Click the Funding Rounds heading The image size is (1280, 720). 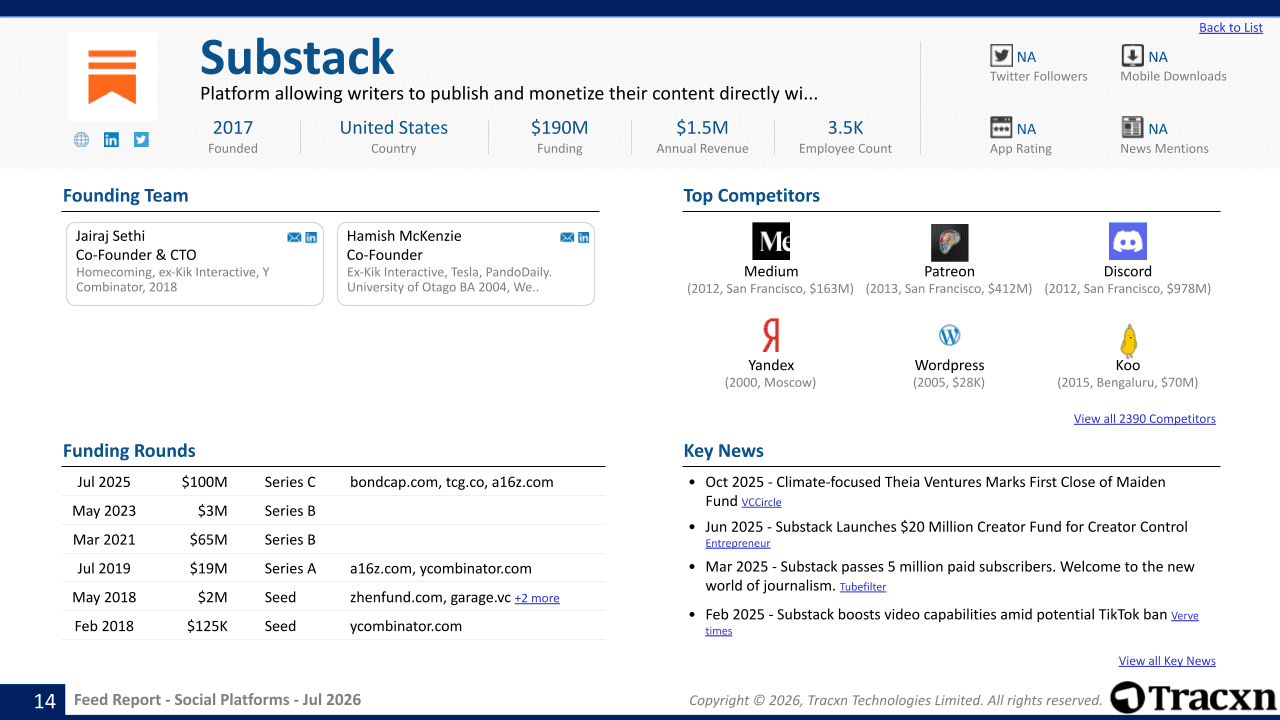point(129,451)
